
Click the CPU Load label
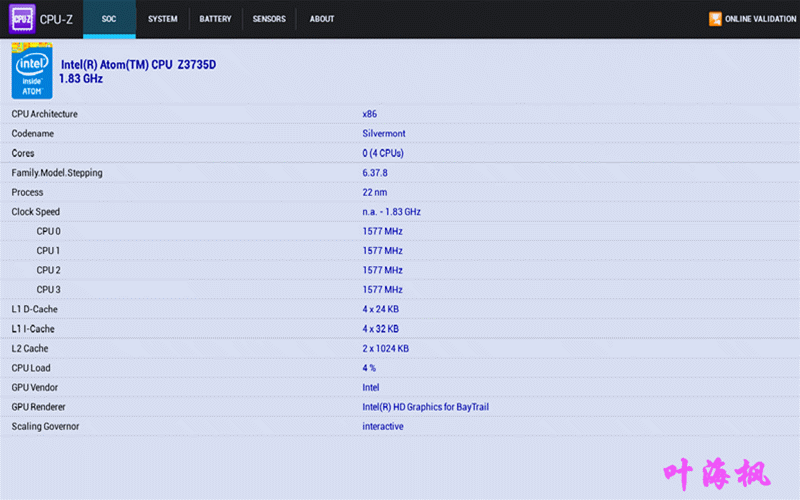(x=31, y=368)
